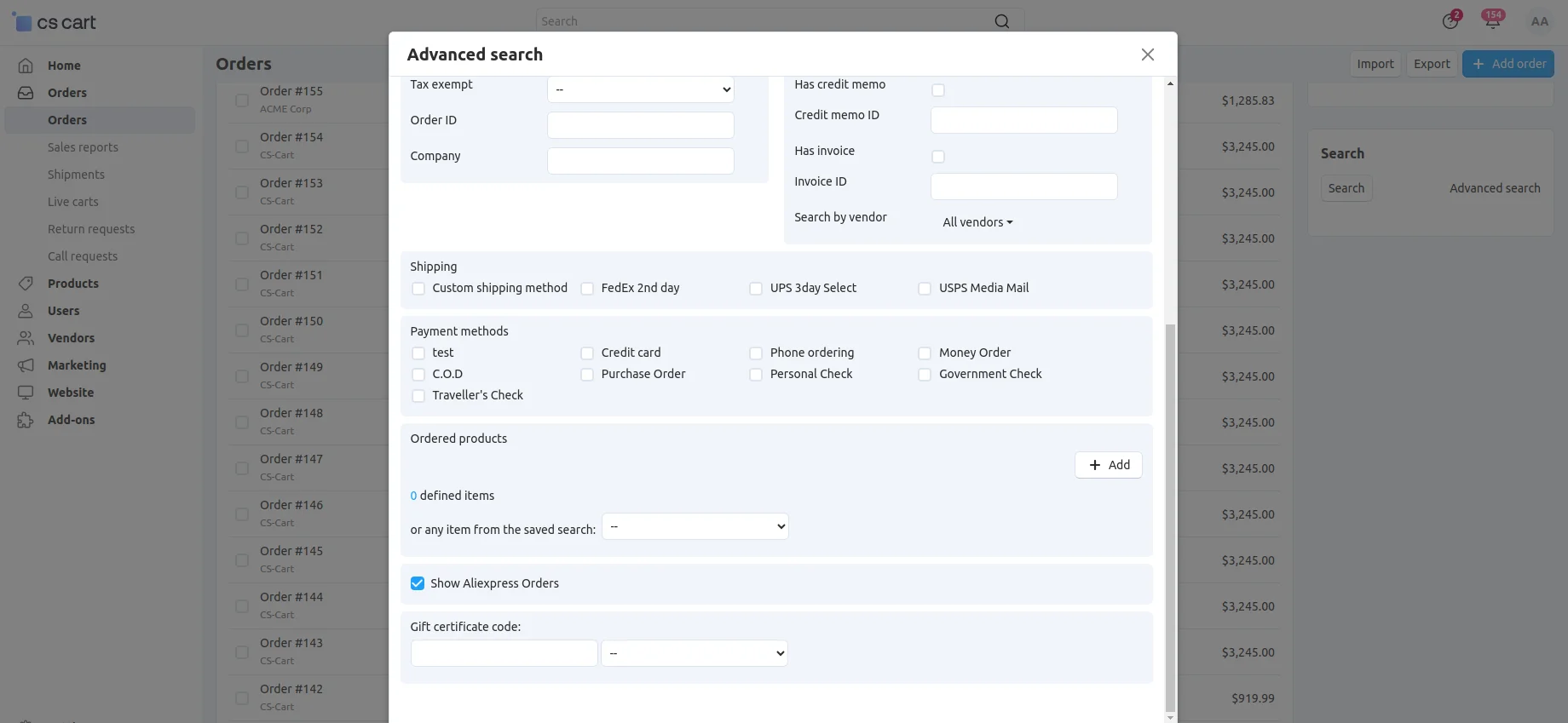Click the Marketing megaphone icon
This screenshot has height=723, width=1568.
[26, 365]
